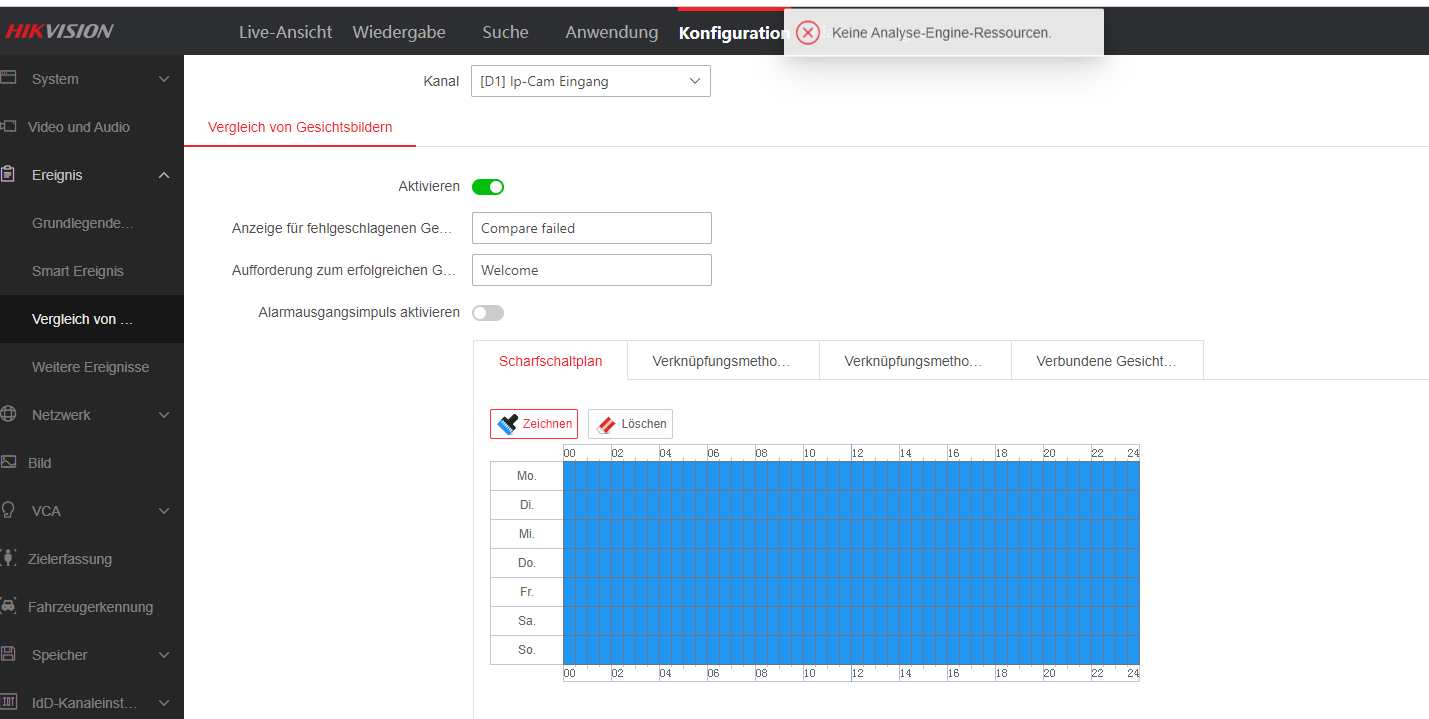
Task: Disable the Aktivieren toggle switch
Action: click(x=488, y=187)
